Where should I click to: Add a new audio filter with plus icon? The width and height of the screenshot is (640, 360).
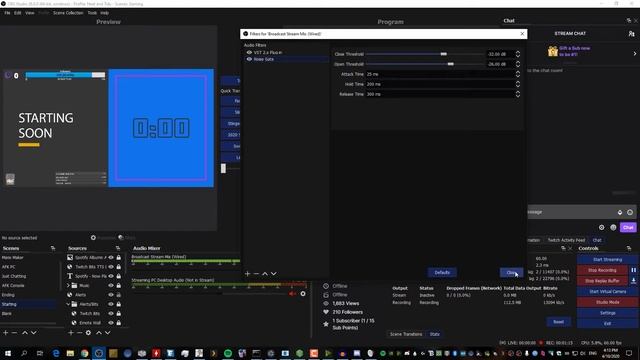tap(247, 273)
